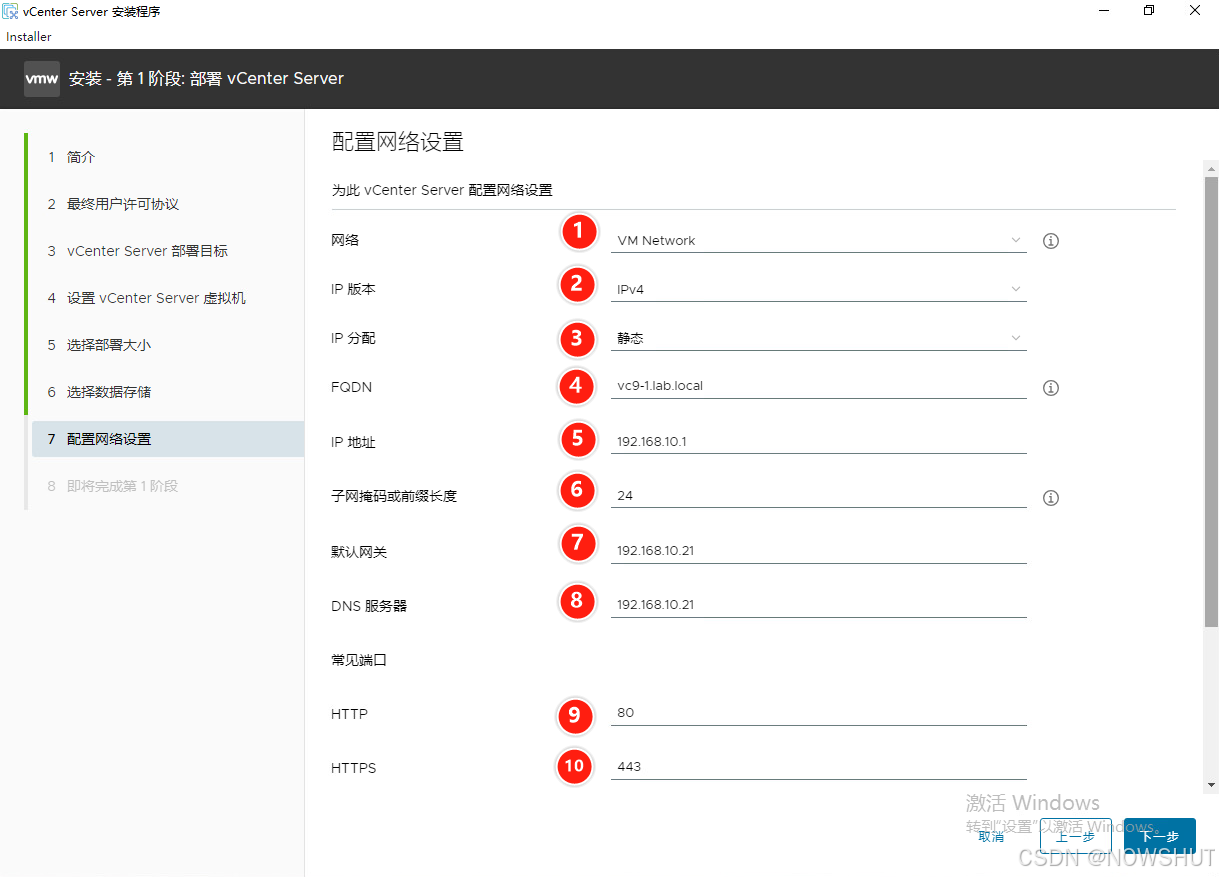The width and height of the screenshot is (1219, 877).
Task: Select step 7 配置网络设置
Action: [167, 439]
